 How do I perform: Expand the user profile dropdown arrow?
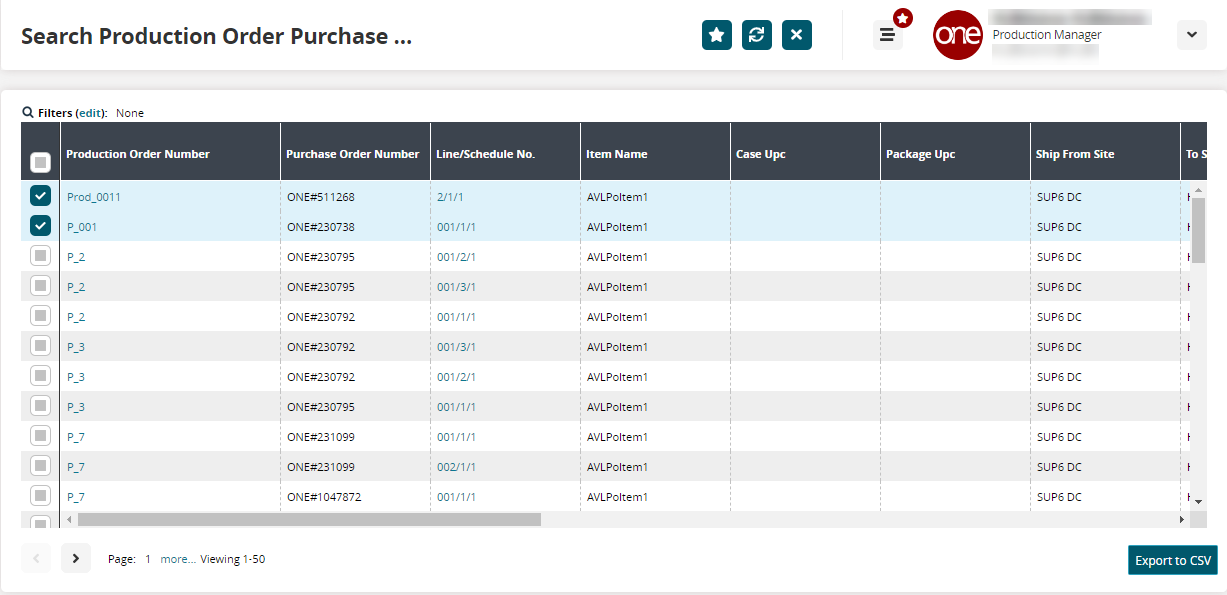coord(1191,35)
